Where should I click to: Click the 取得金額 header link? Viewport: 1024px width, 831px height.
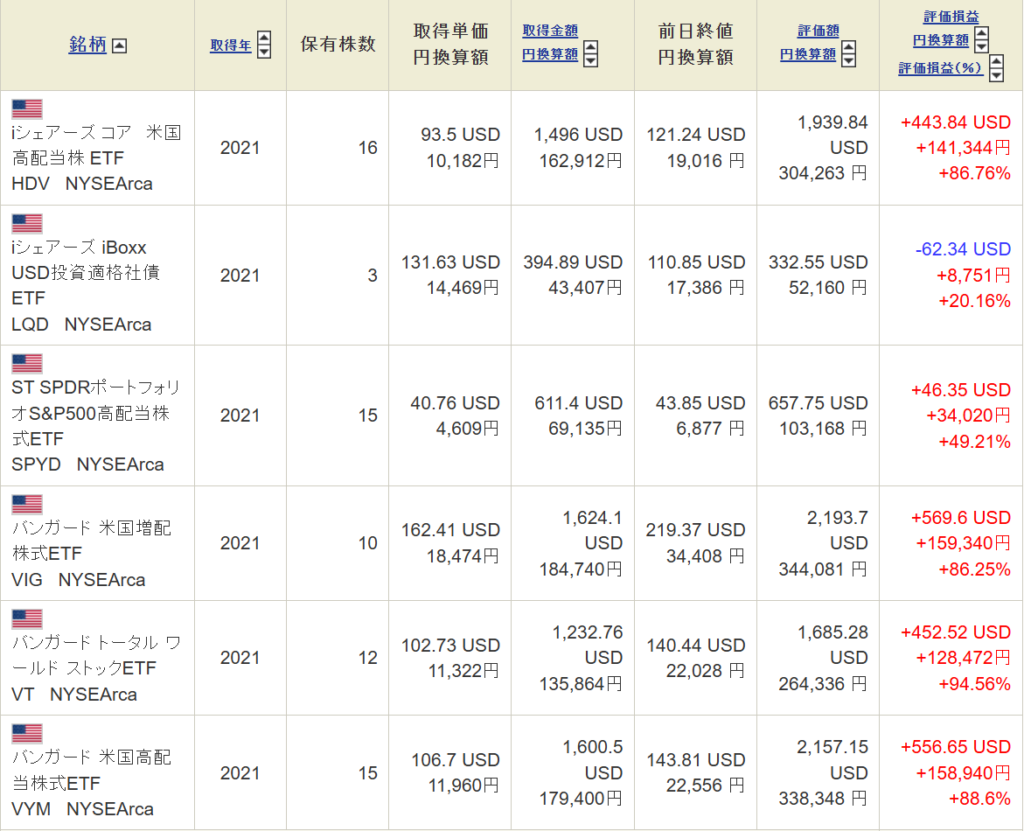point(550,31)
